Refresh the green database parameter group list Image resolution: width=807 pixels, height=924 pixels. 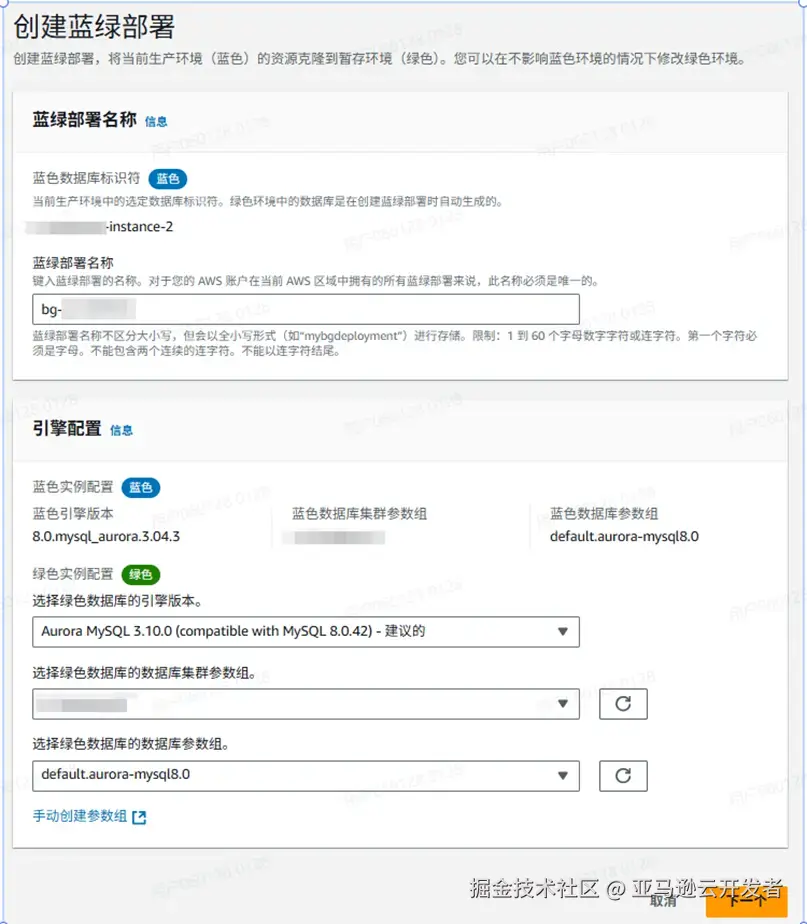(x=623, y=776)
